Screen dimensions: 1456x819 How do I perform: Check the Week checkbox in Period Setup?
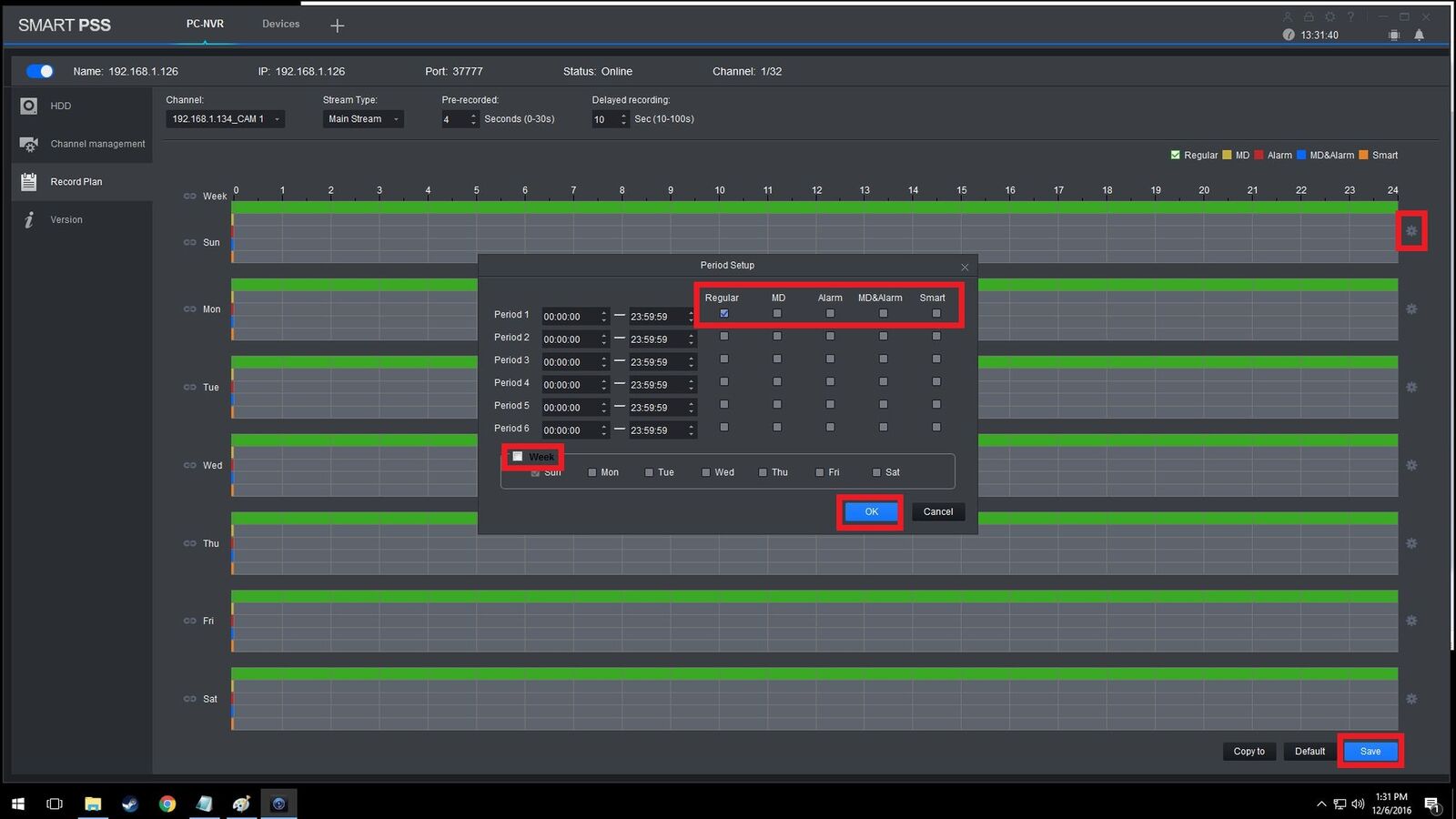pyautogui.click(x=518, y=457)
